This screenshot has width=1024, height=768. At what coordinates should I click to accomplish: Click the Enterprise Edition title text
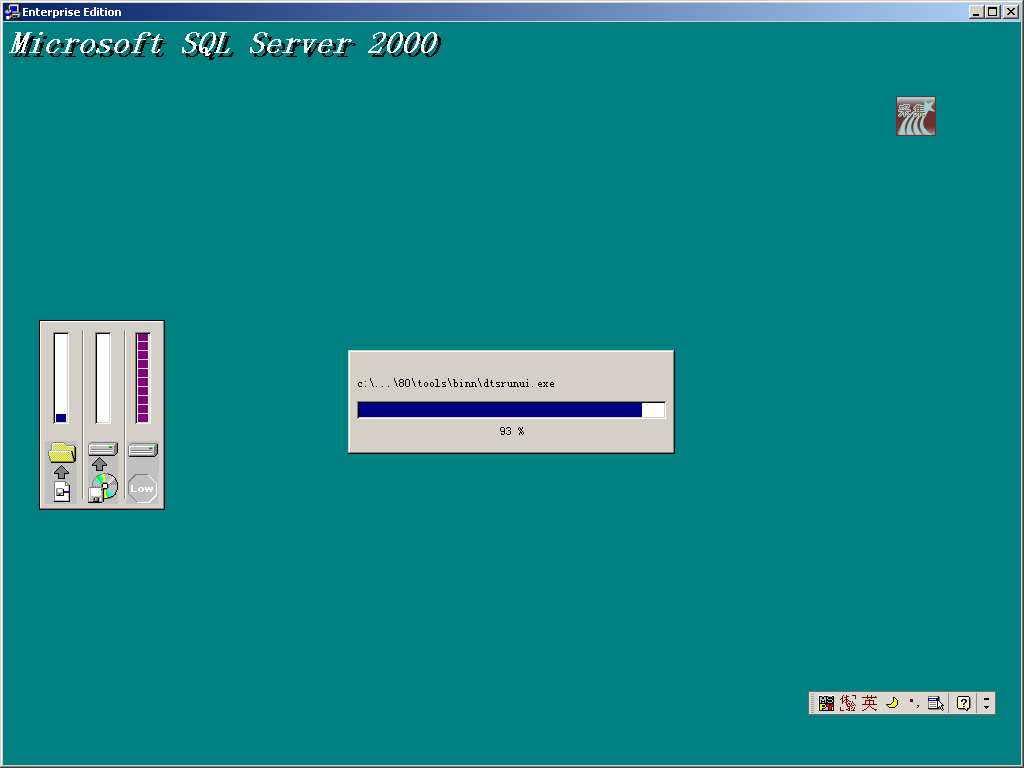(72, 12)
